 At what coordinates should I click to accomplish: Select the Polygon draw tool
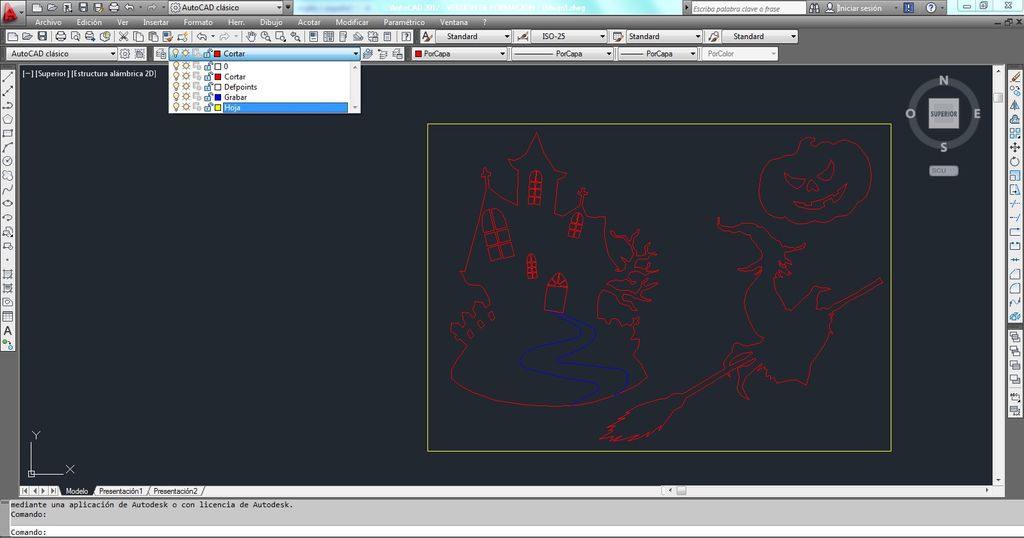8,119
